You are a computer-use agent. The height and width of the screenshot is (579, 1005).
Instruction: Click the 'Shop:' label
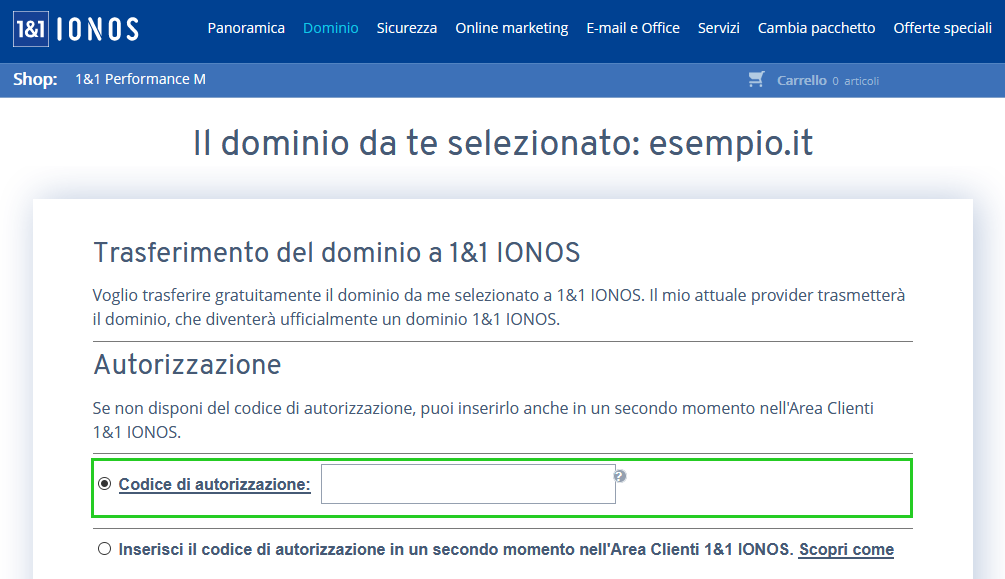(x=35, y=79)
